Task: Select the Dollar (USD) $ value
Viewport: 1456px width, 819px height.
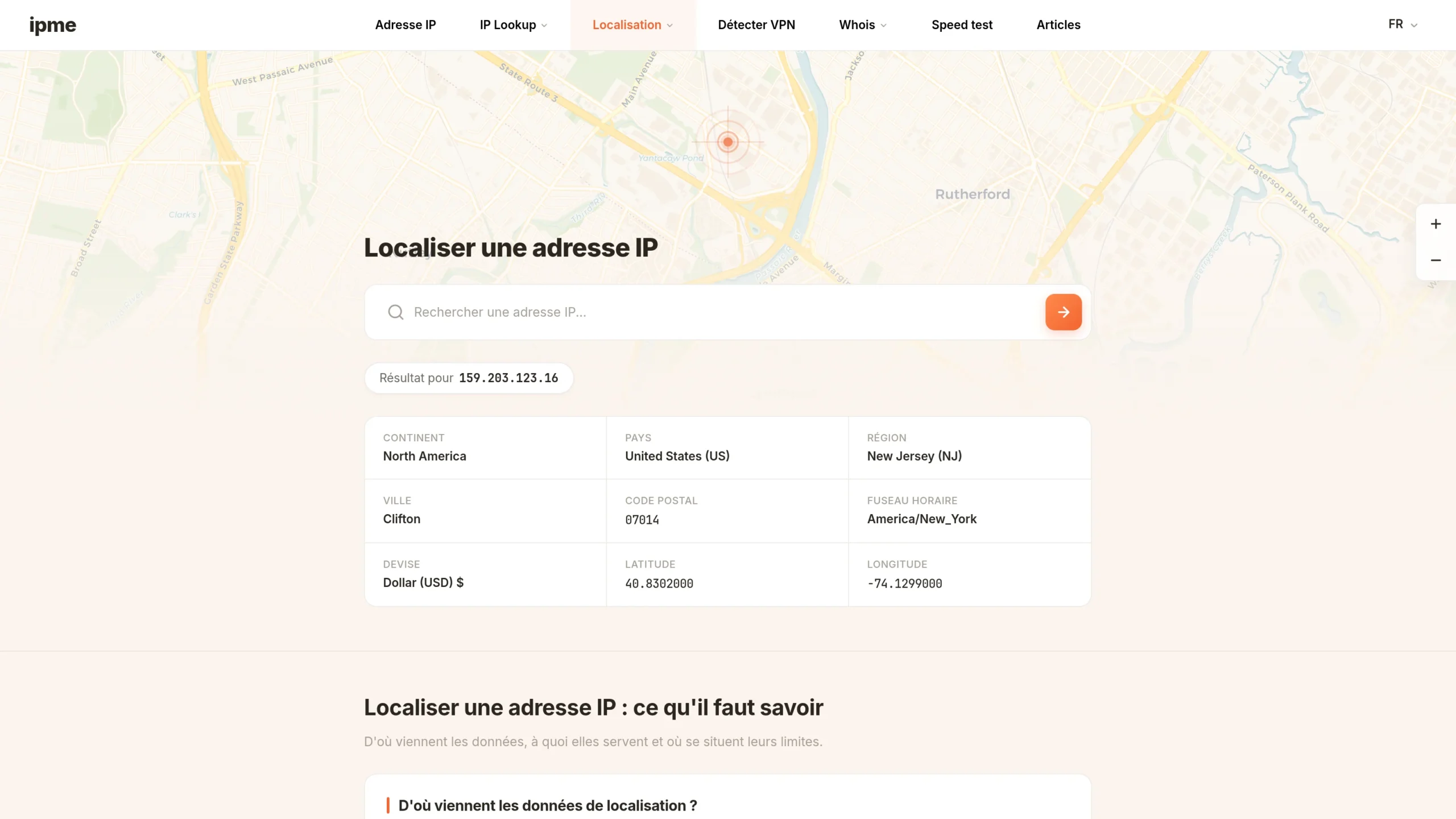Action: 423,582
